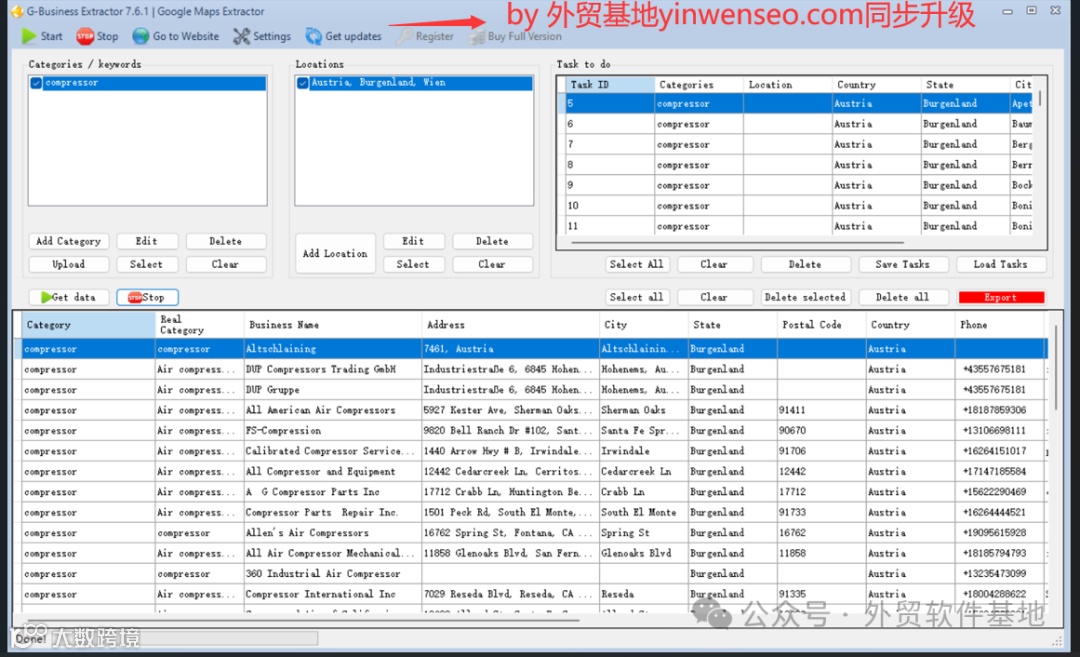Sort results by Address column header

(x=510, y=324)
